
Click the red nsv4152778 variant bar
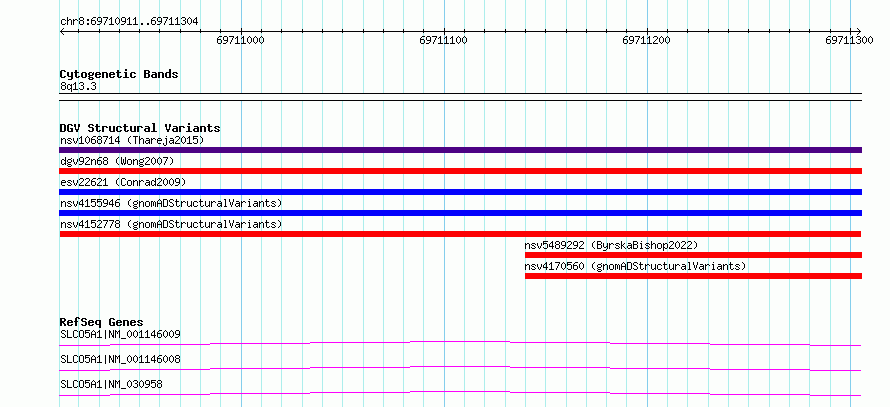[x=460, y=234]
